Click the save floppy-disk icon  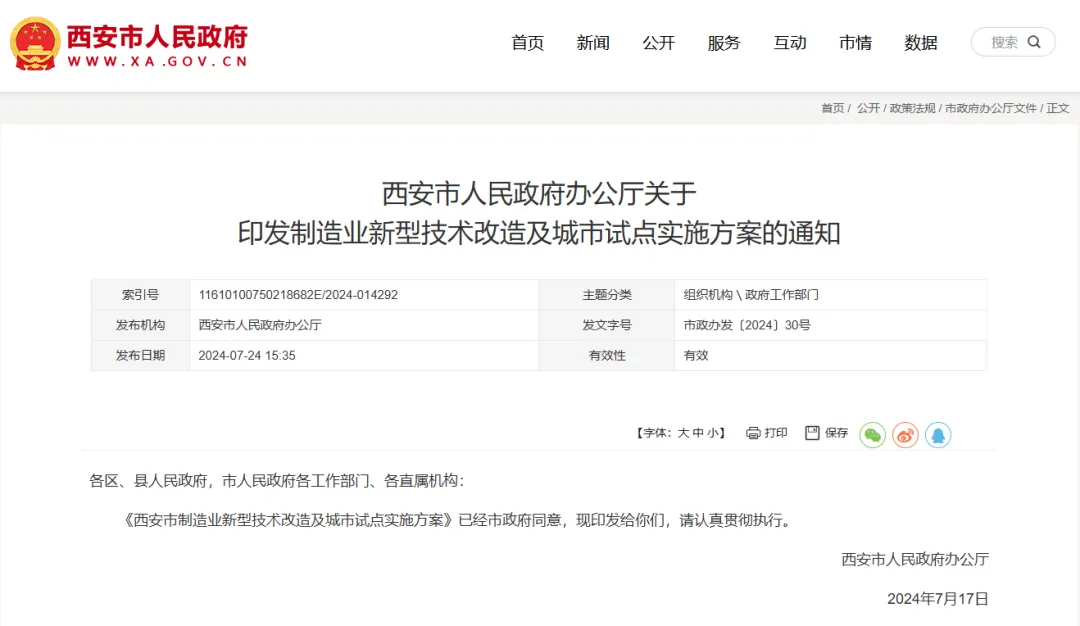point(812,432)
